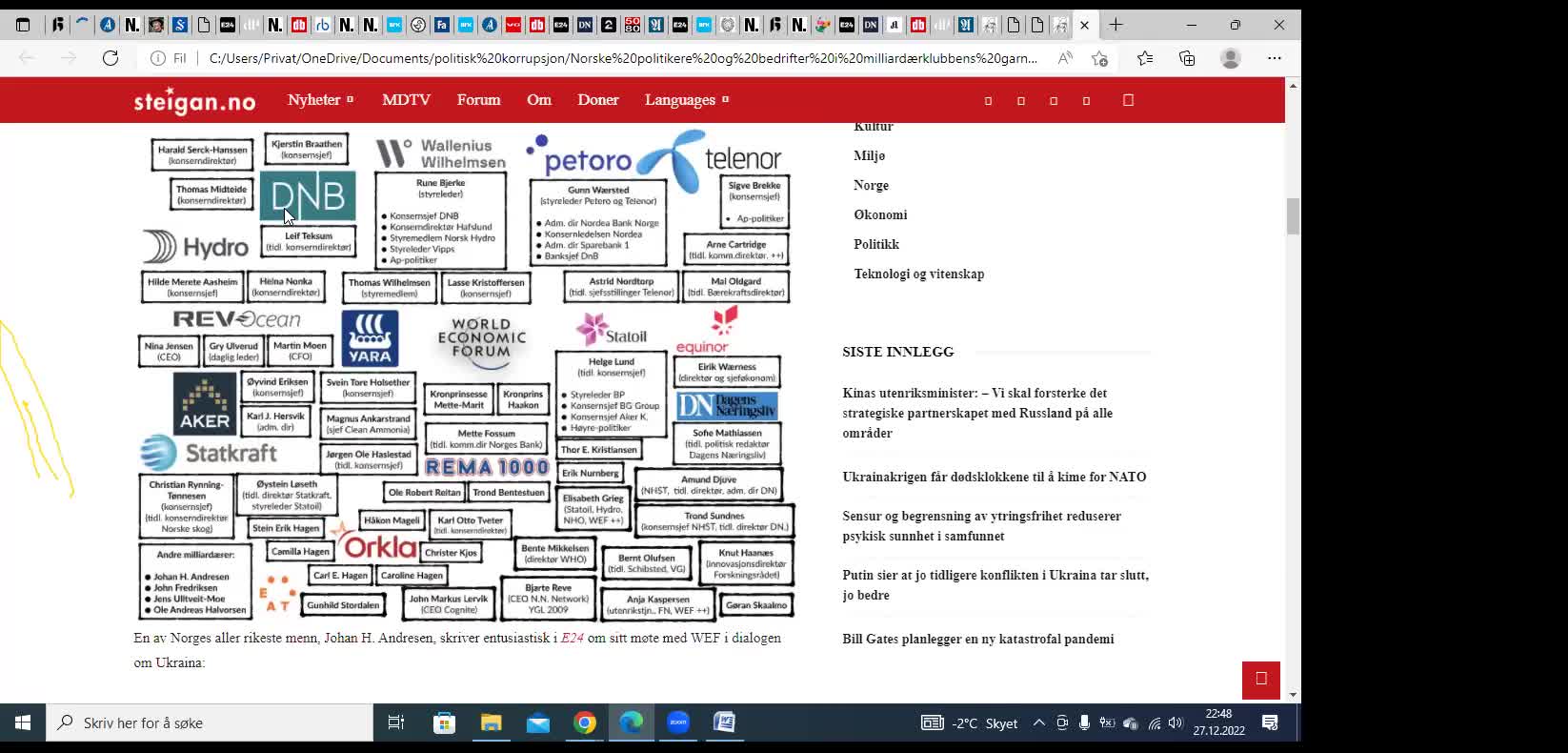Open the Miljø category link
Viewport: 1568px width, 753px height.
tap(870, 155)
